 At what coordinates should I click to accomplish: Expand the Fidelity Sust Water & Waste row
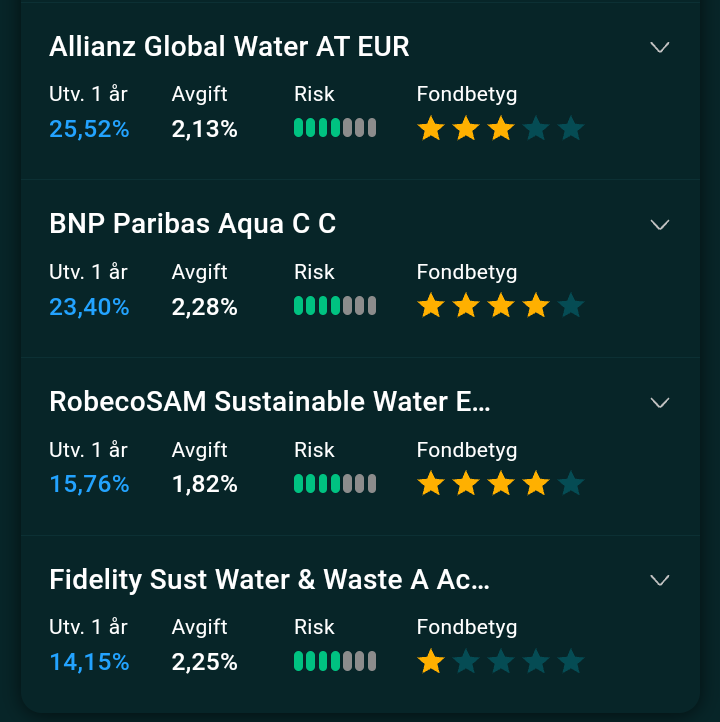tap(659, 580)
